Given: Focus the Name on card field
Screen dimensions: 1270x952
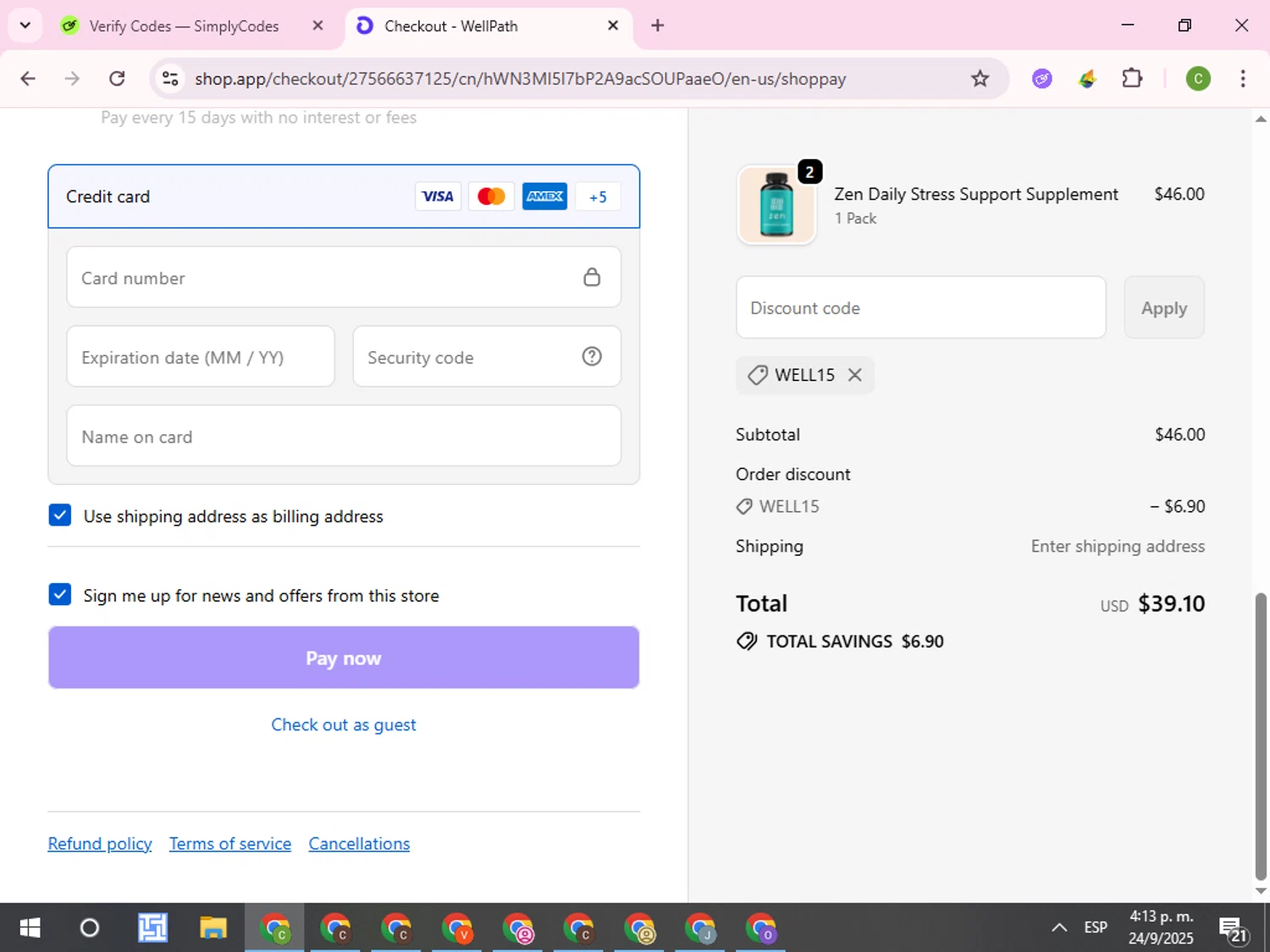Looking at the screenshot, I should [344, 437].
